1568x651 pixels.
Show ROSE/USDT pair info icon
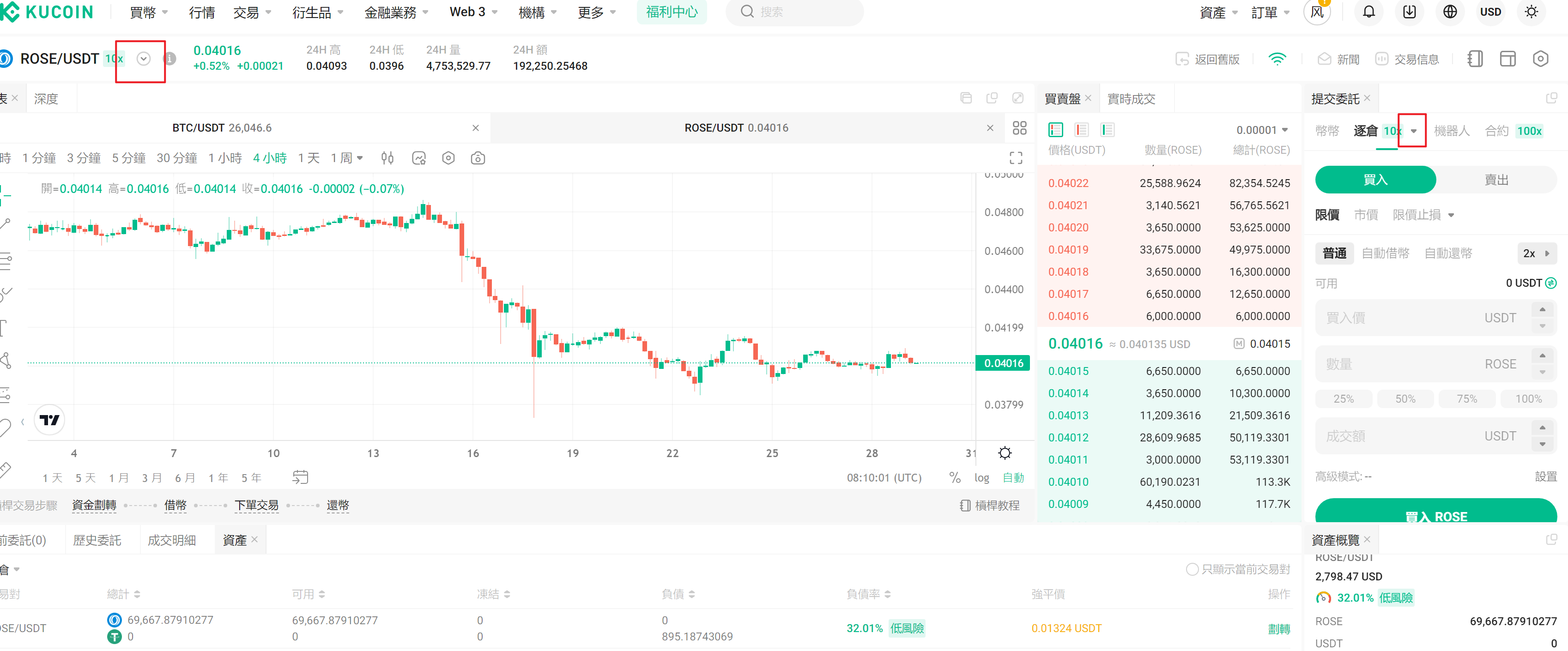tap(170, 59)
